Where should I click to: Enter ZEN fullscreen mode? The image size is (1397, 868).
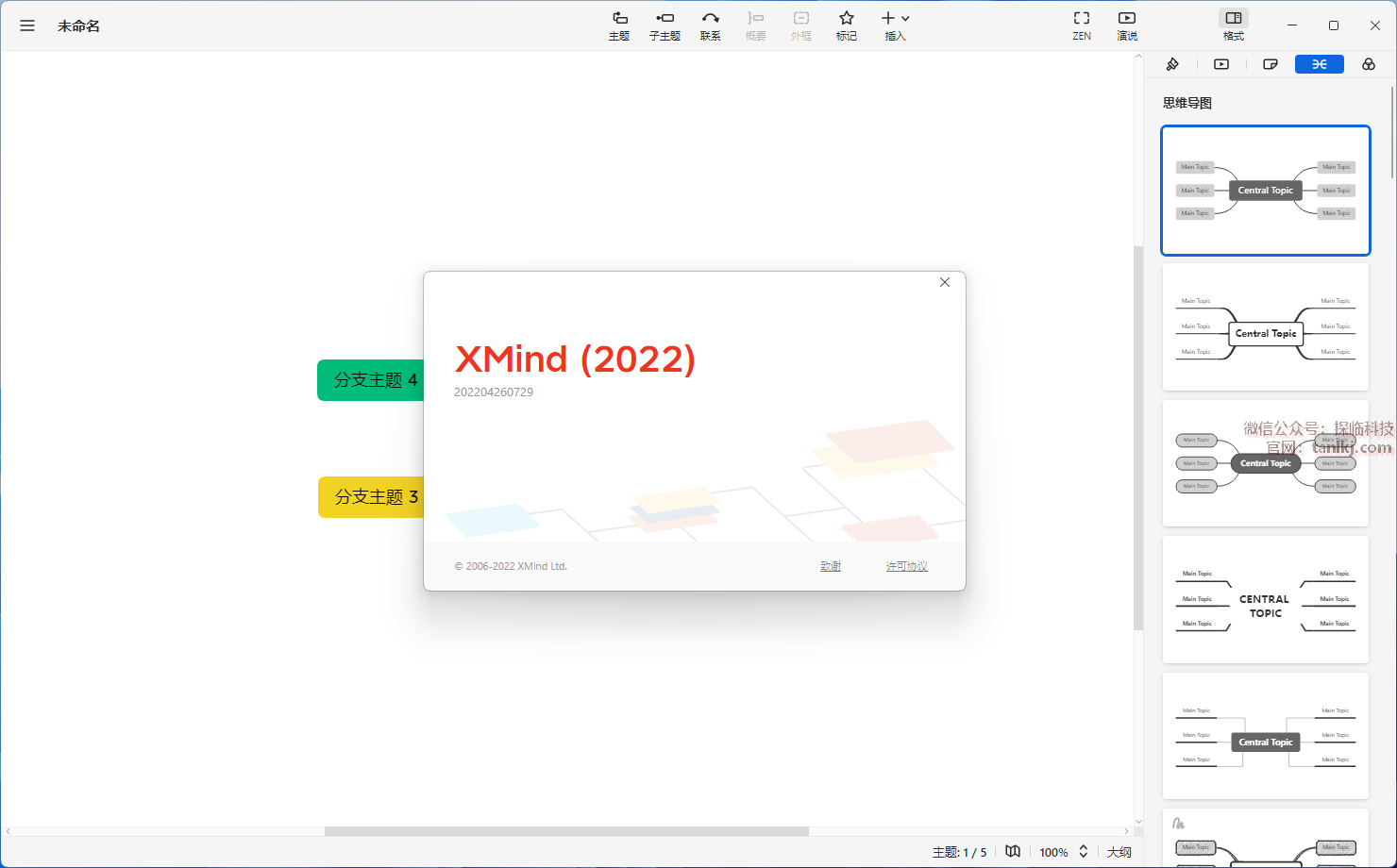(1082, 25)
